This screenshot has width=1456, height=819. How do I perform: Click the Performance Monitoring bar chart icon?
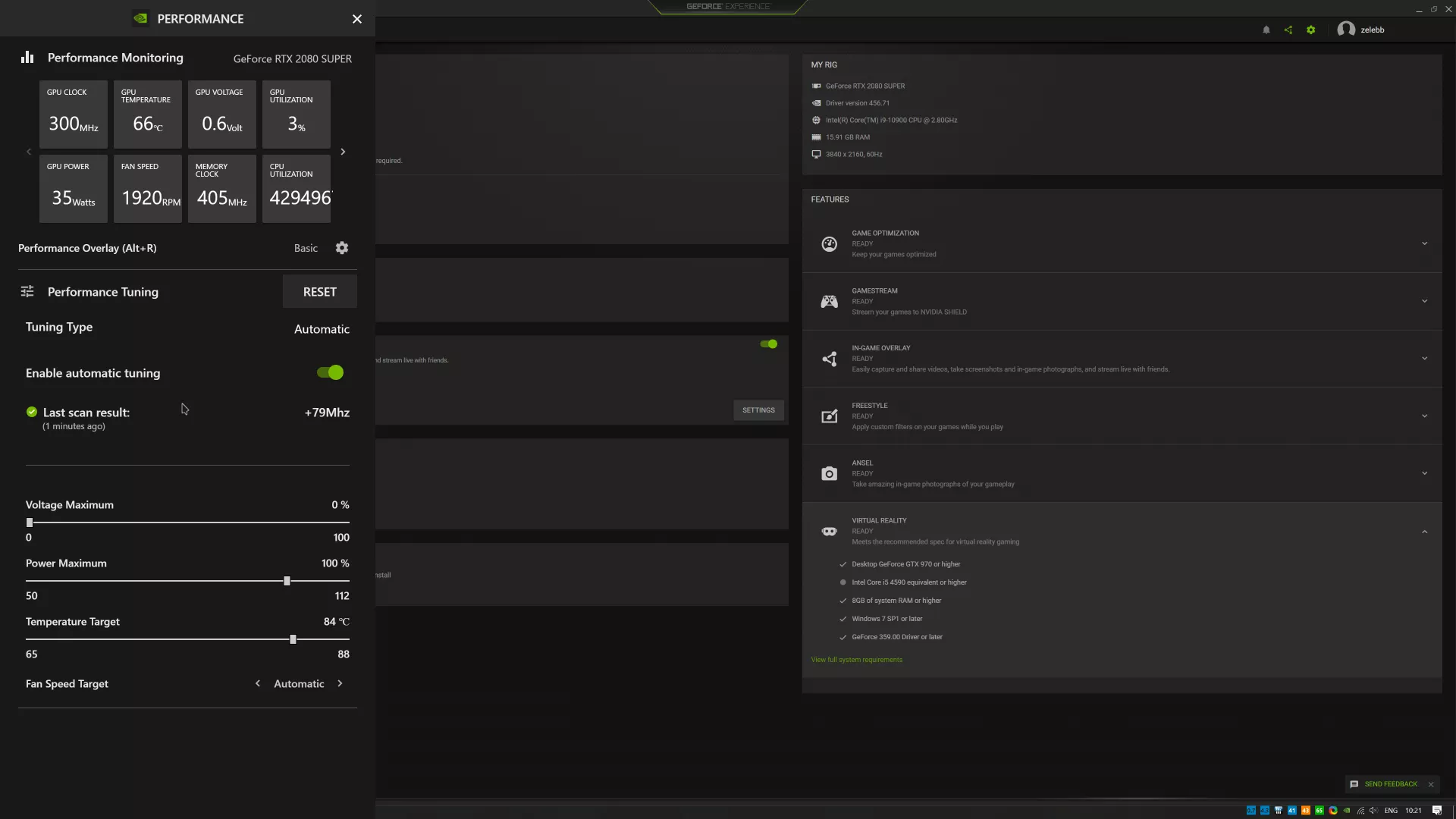click(27, 58)
